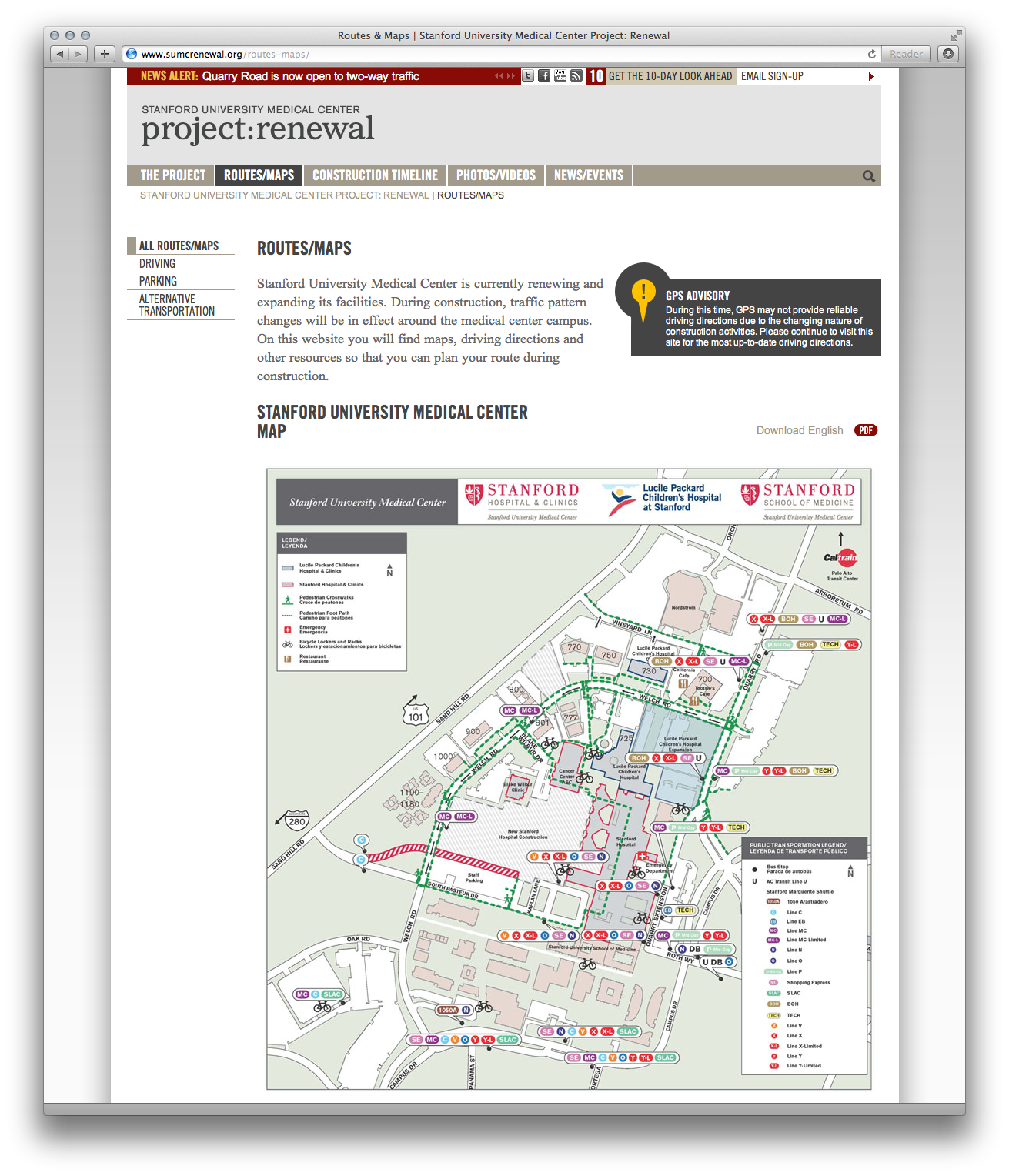Image resolution: width=1009 pixels, height=1176 pixels.
Task: Open Construction Timeline tab
Action: pyautogui.click(x=375, y=175)
